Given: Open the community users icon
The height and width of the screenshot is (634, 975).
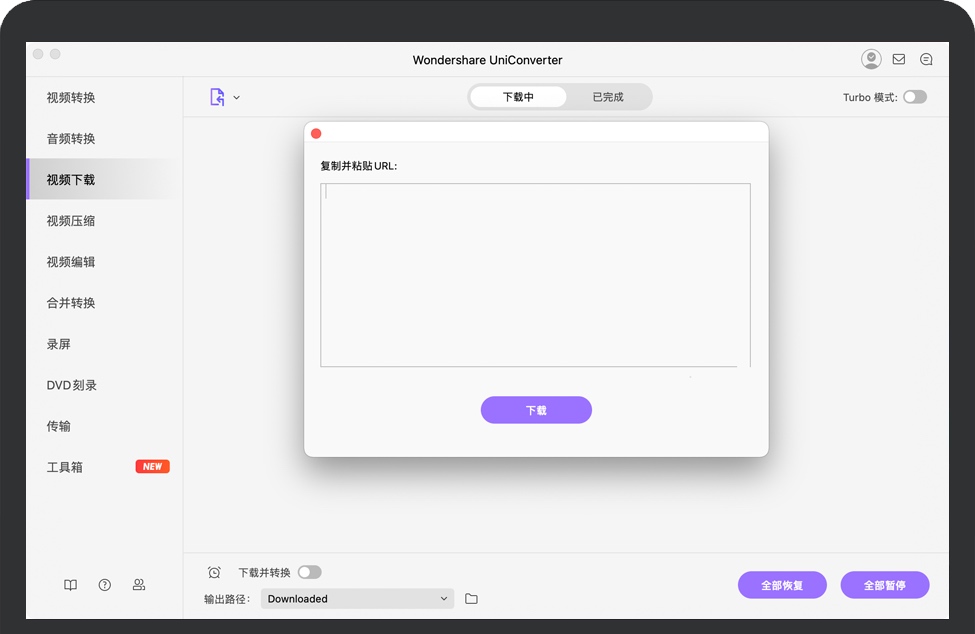Looking at the screenshot, I should point(139,585).
